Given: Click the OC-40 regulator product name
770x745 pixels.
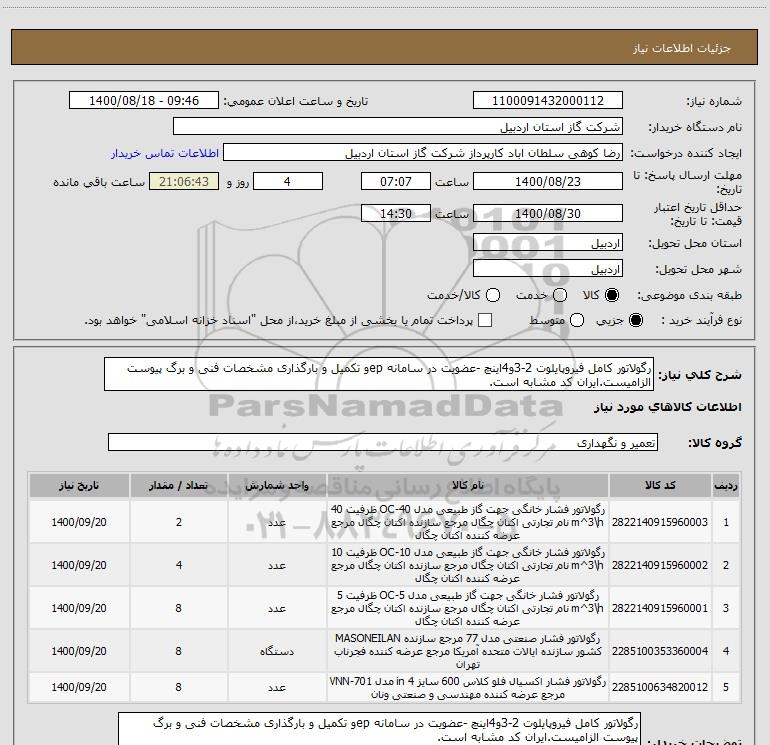Looking at the screenshot, I should (x=468, y=522).
